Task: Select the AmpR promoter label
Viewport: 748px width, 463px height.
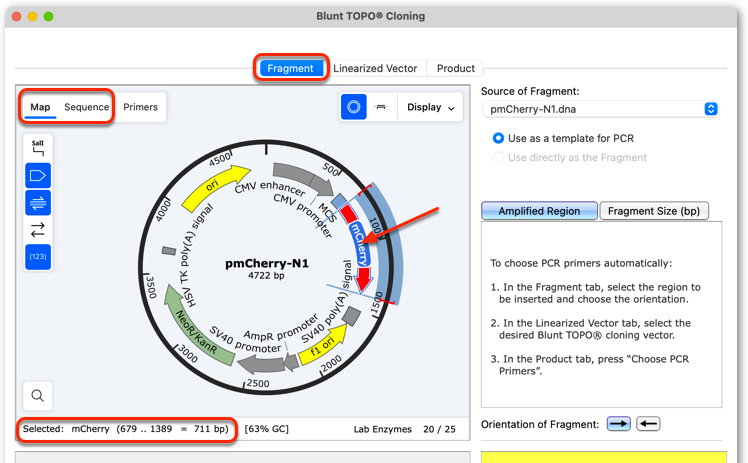Action: click(x=280, y=326)
